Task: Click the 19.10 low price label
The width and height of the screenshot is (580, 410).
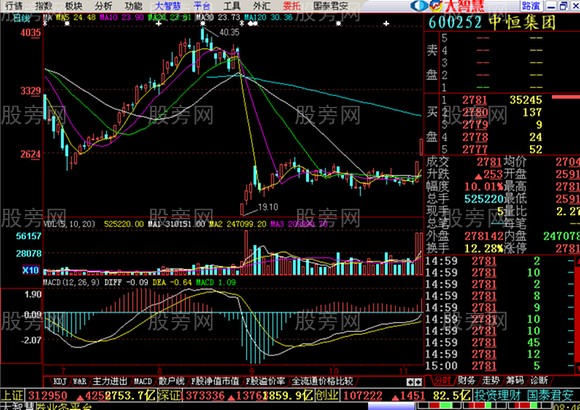Action: click(268, 207)
